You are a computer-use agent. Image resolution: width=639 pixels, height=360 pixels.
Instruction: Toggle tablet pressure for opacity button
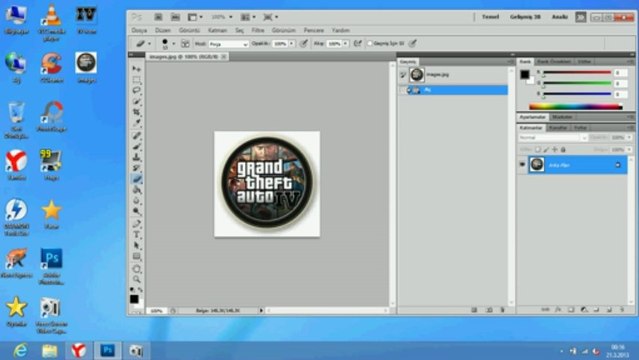pos(303,43)
